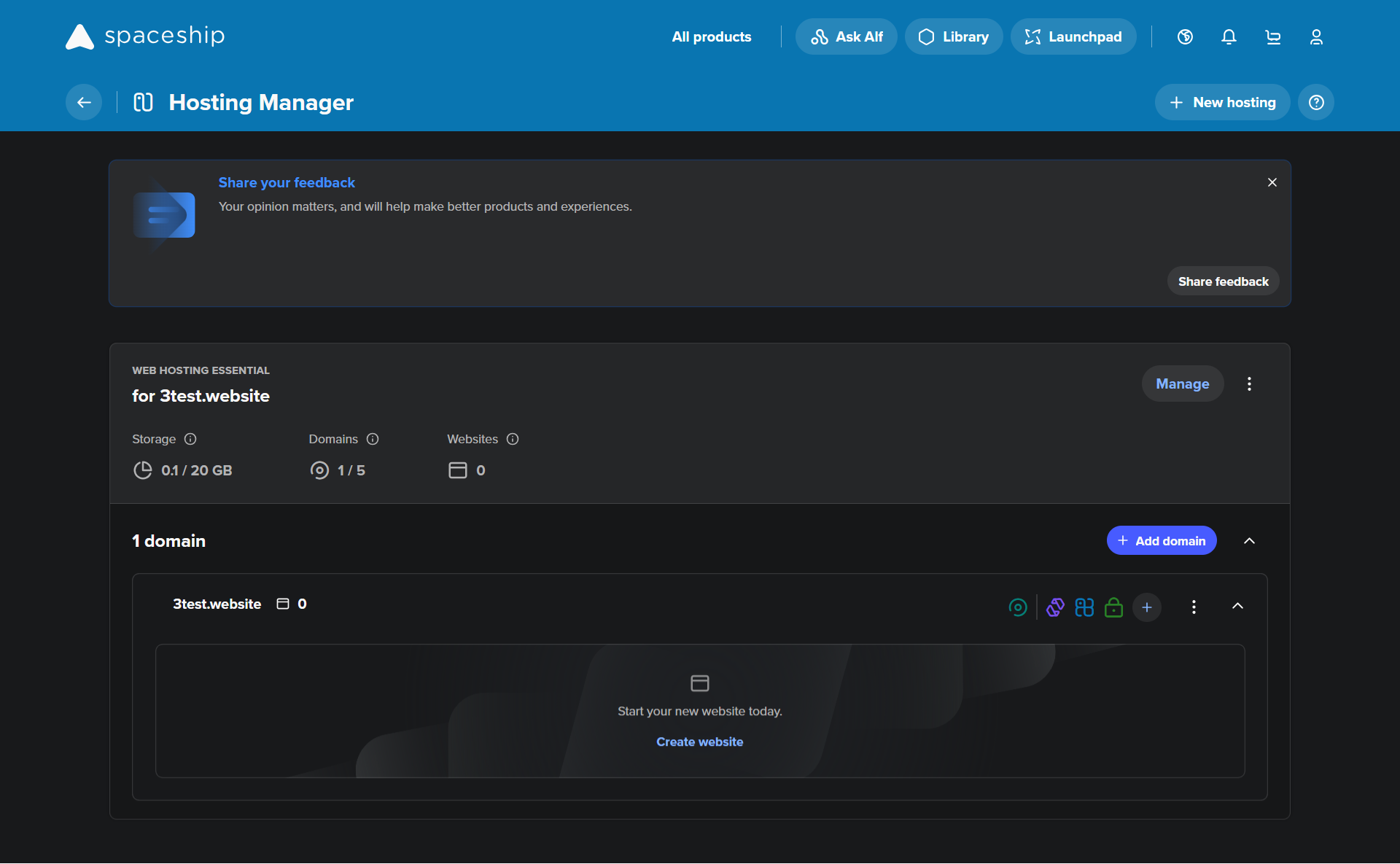The image size is (1400, 864).
Task: Click the empty website placeholder icon
Action: click(x=700, y=683)
